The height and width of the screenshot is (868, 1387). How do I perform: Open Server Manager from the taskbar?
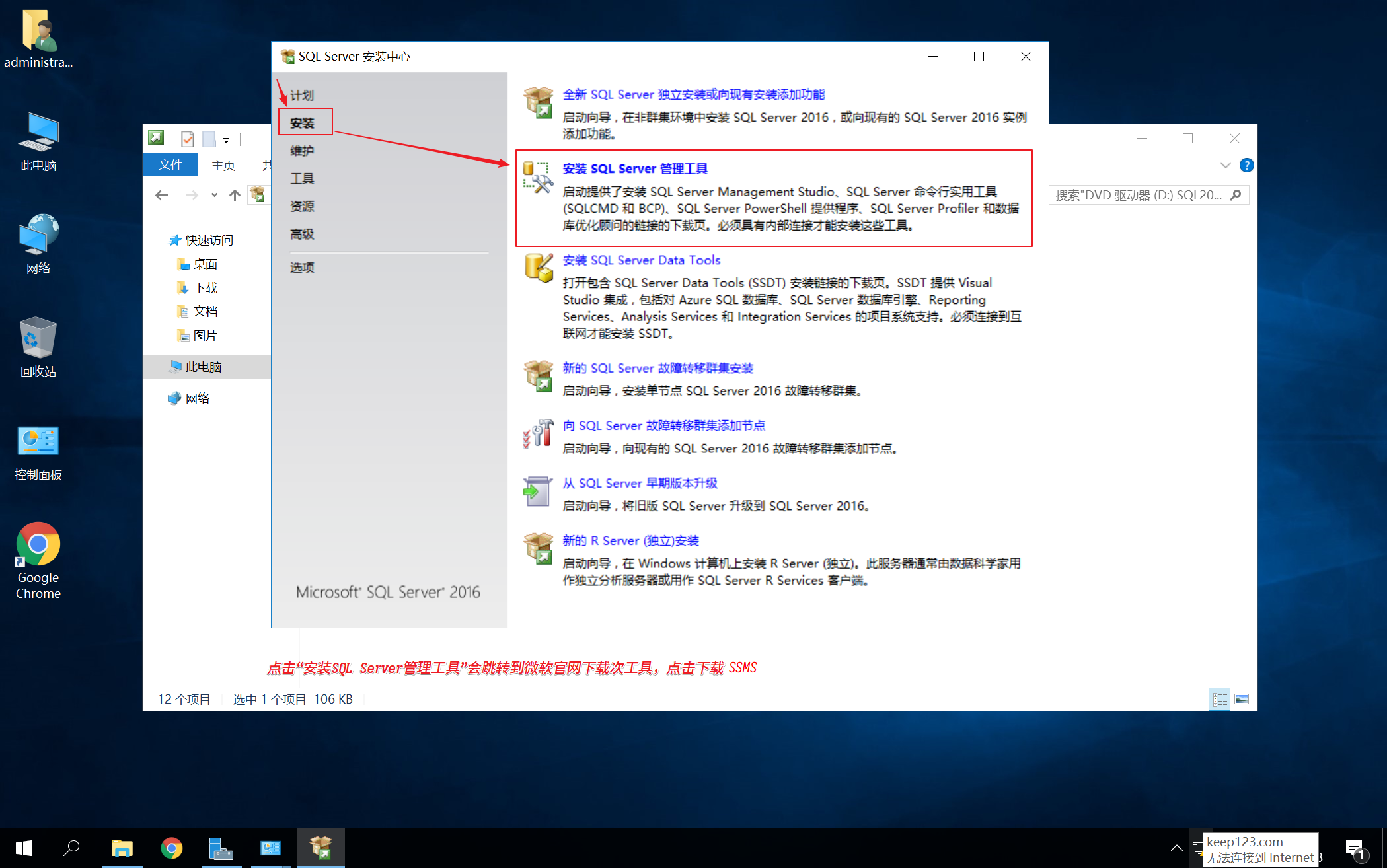221,848
